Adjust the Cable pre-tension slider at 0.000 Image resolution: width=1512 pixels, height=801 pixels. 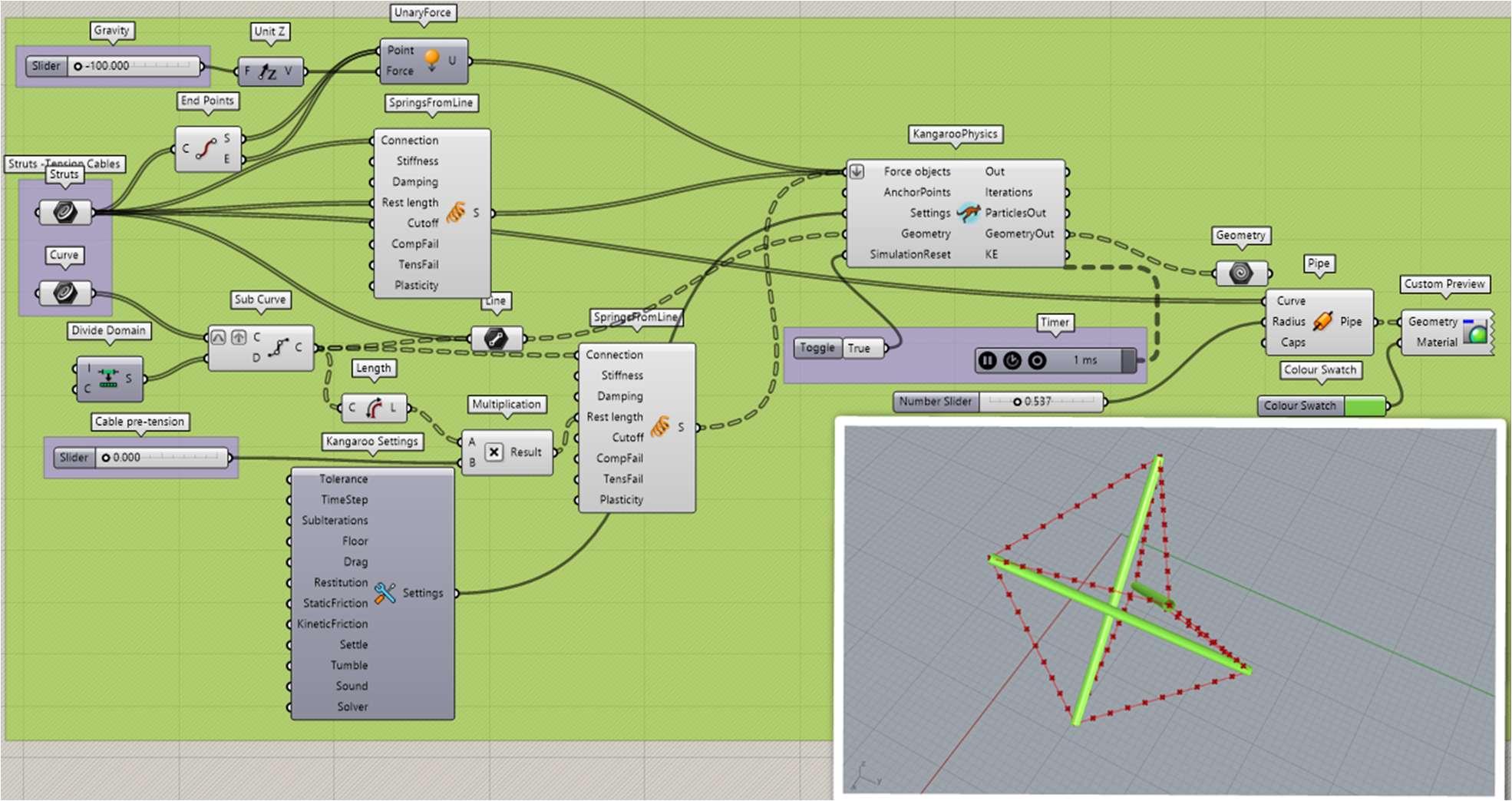tap(161, 458)
